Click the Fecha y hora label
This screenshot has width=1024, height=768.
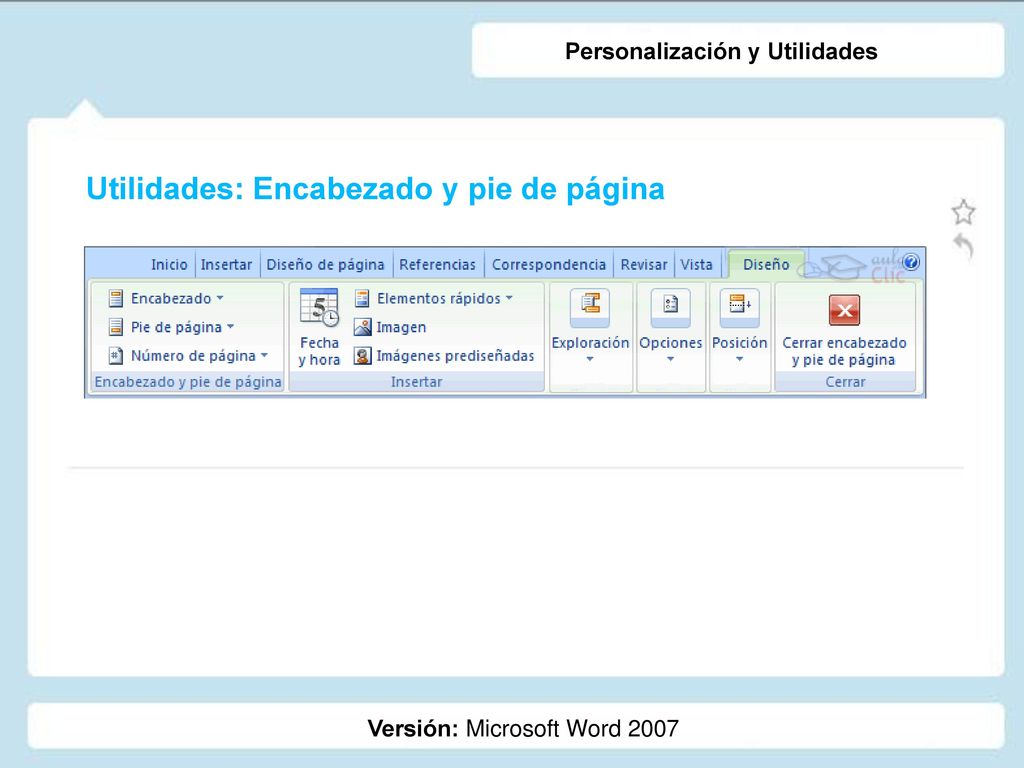(319, 351)
